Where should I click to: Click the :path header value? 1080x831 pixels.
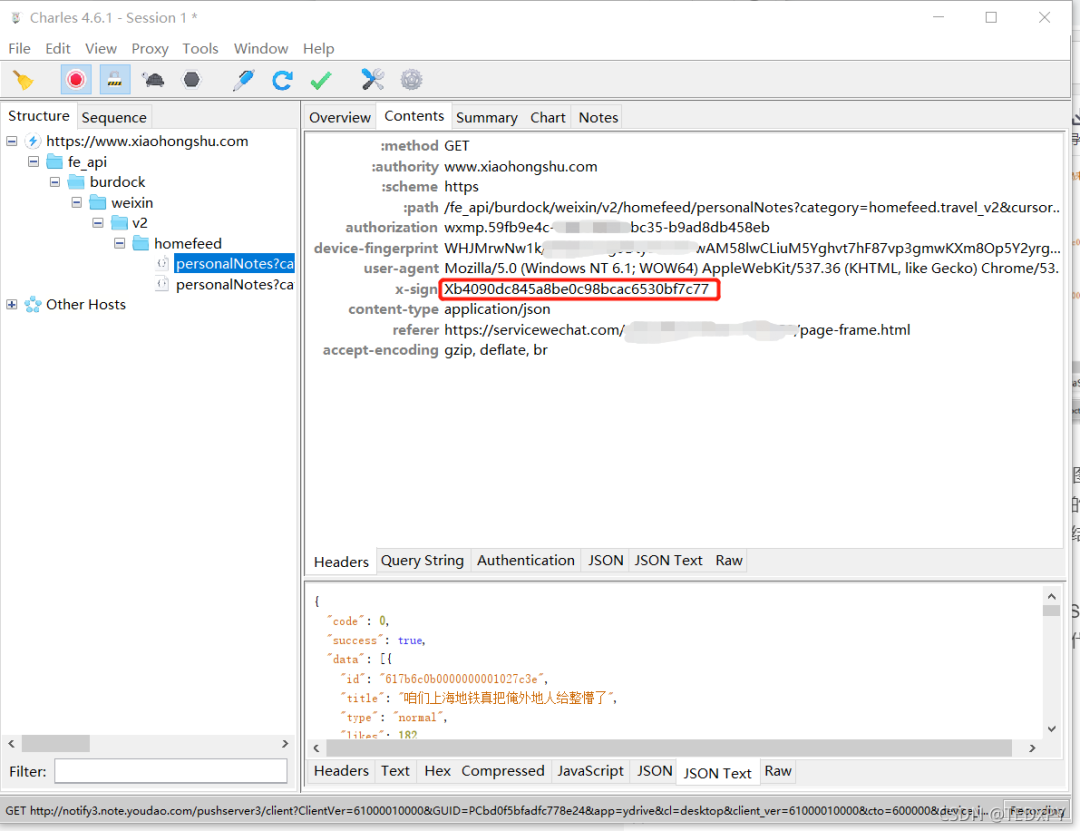(752, 207)
